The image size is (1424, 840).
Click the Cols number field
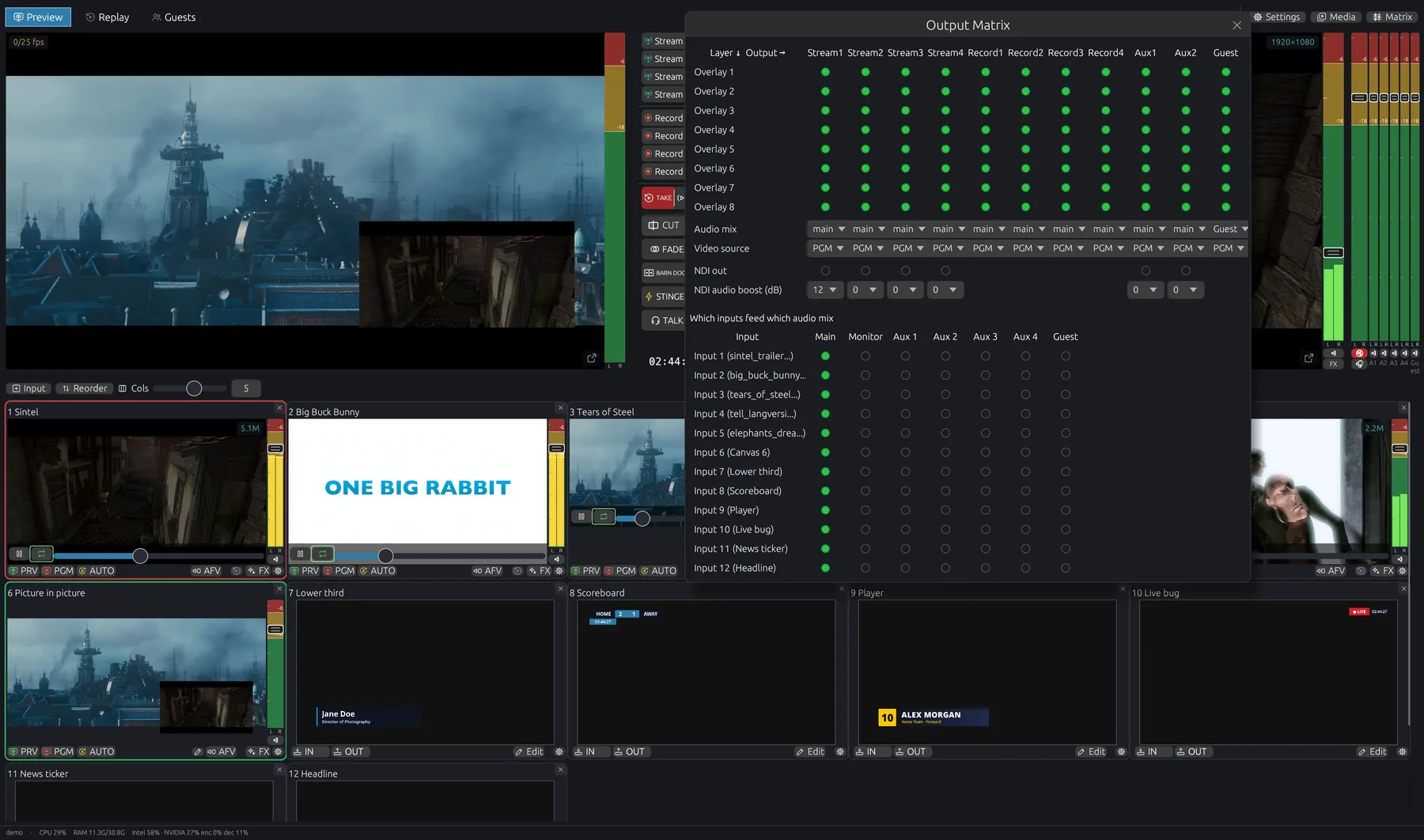(246, 388)
